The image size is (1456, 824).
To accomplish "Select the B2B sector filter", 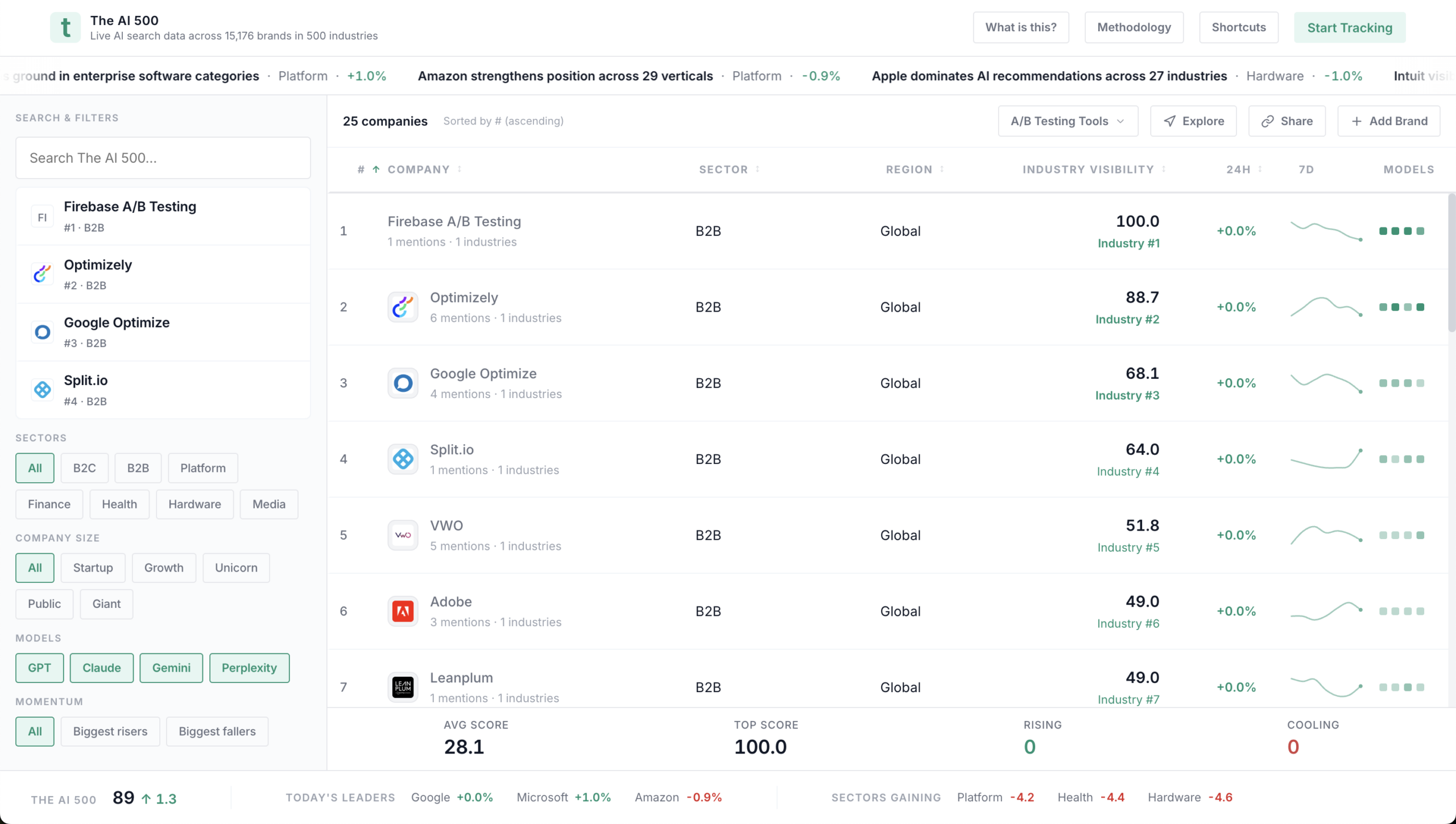I will [x=138, y=468].
